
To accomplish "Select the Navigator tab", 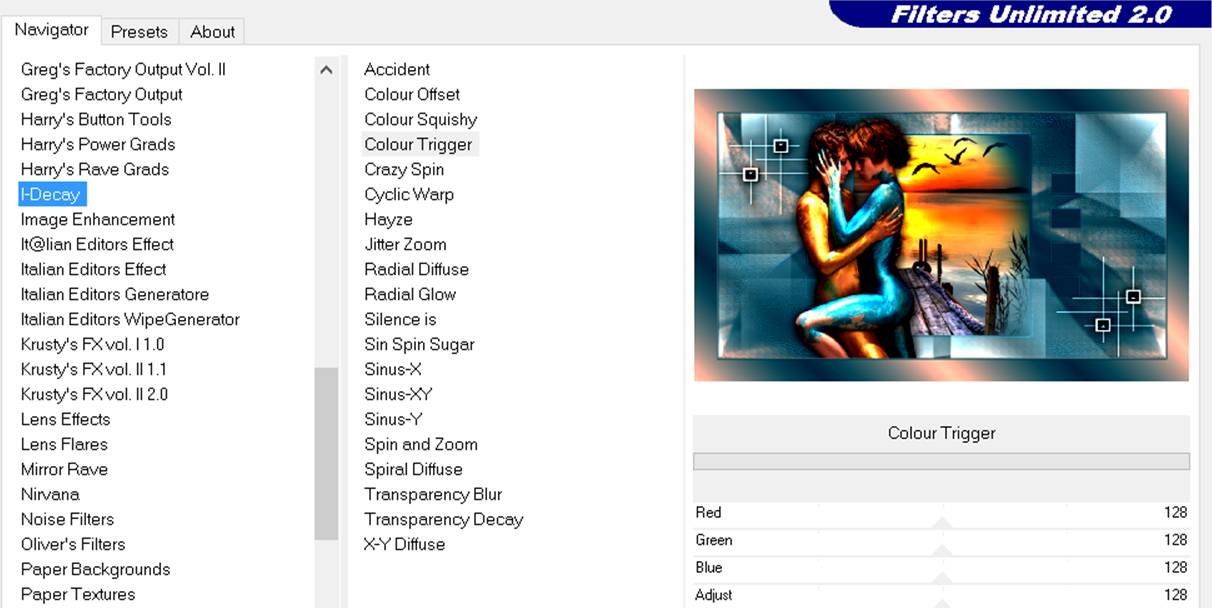I will point(51,30).
